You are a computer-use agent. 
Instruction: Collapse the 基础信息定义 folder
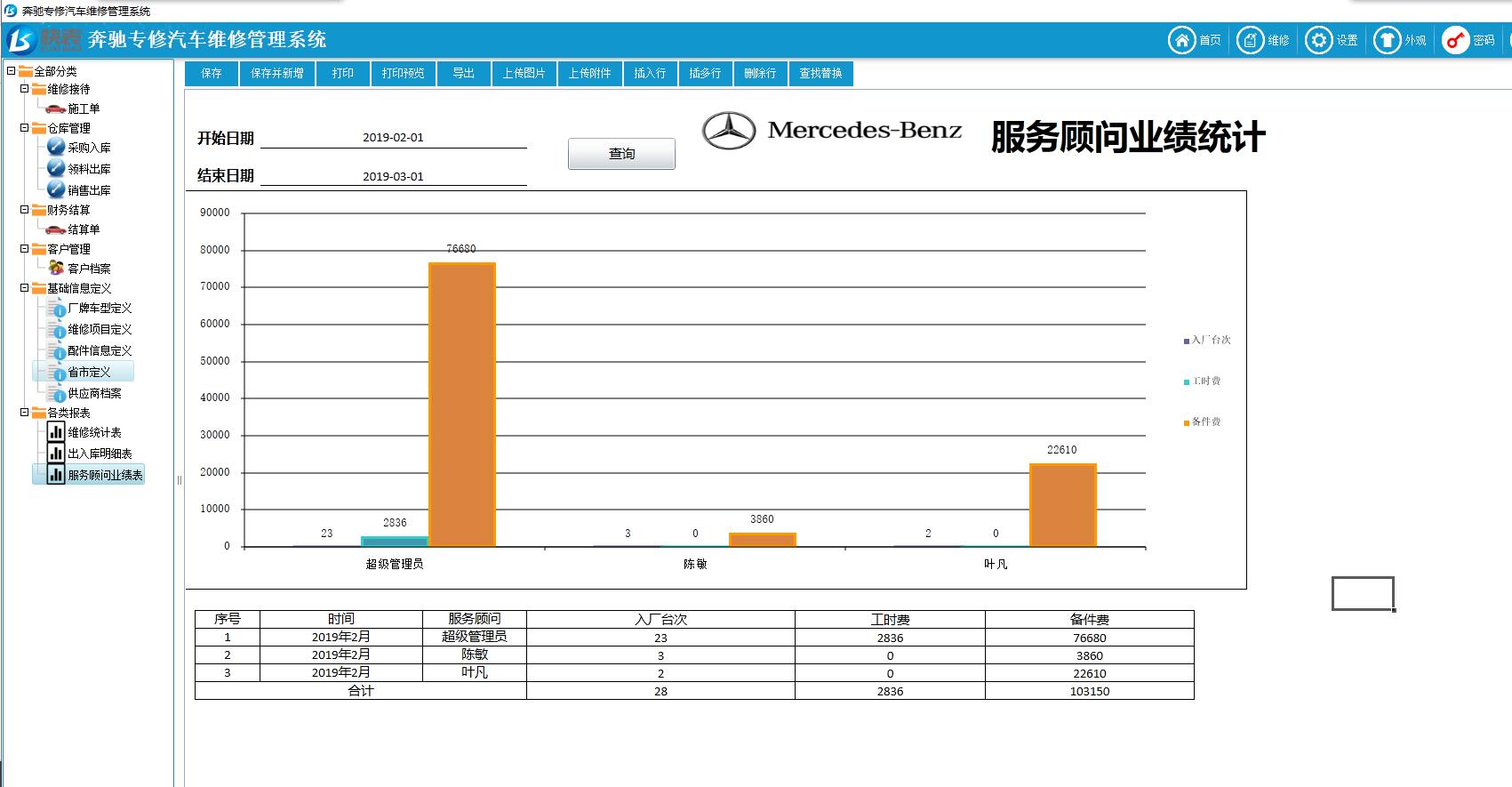[25, 288]
